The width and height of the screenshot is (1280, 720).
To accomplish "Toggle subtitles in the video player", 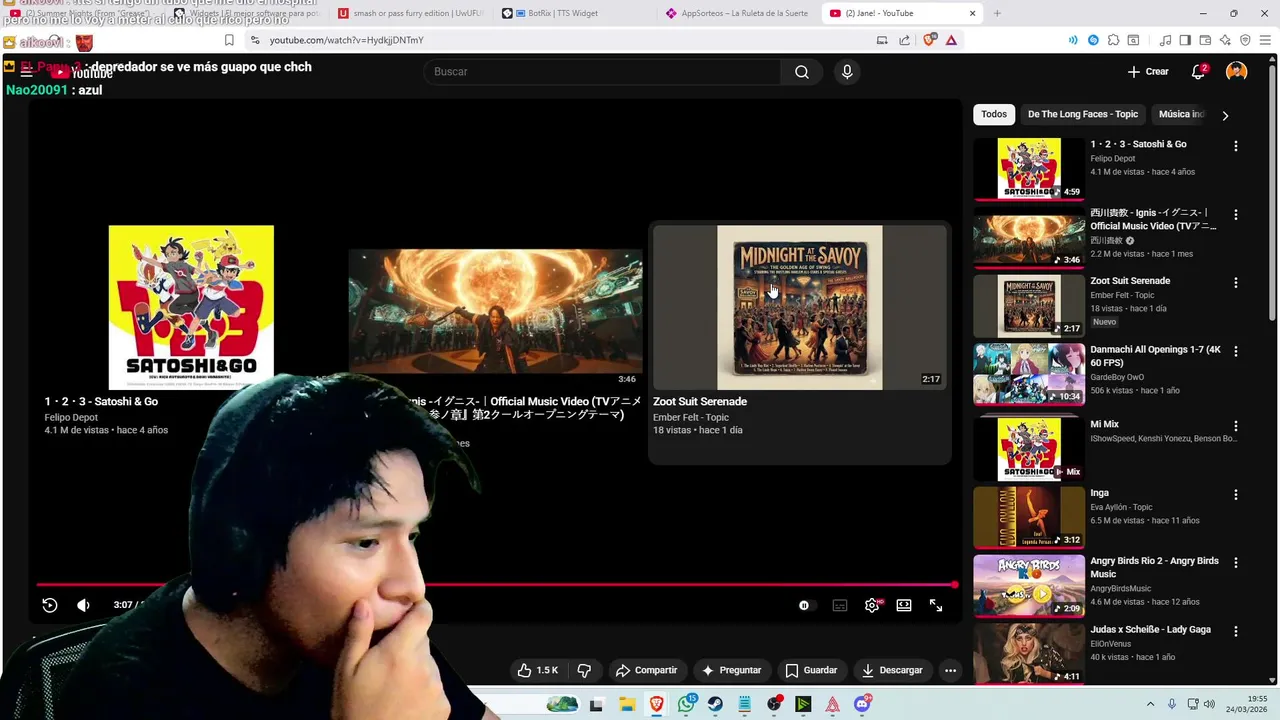I will point(840,605).
